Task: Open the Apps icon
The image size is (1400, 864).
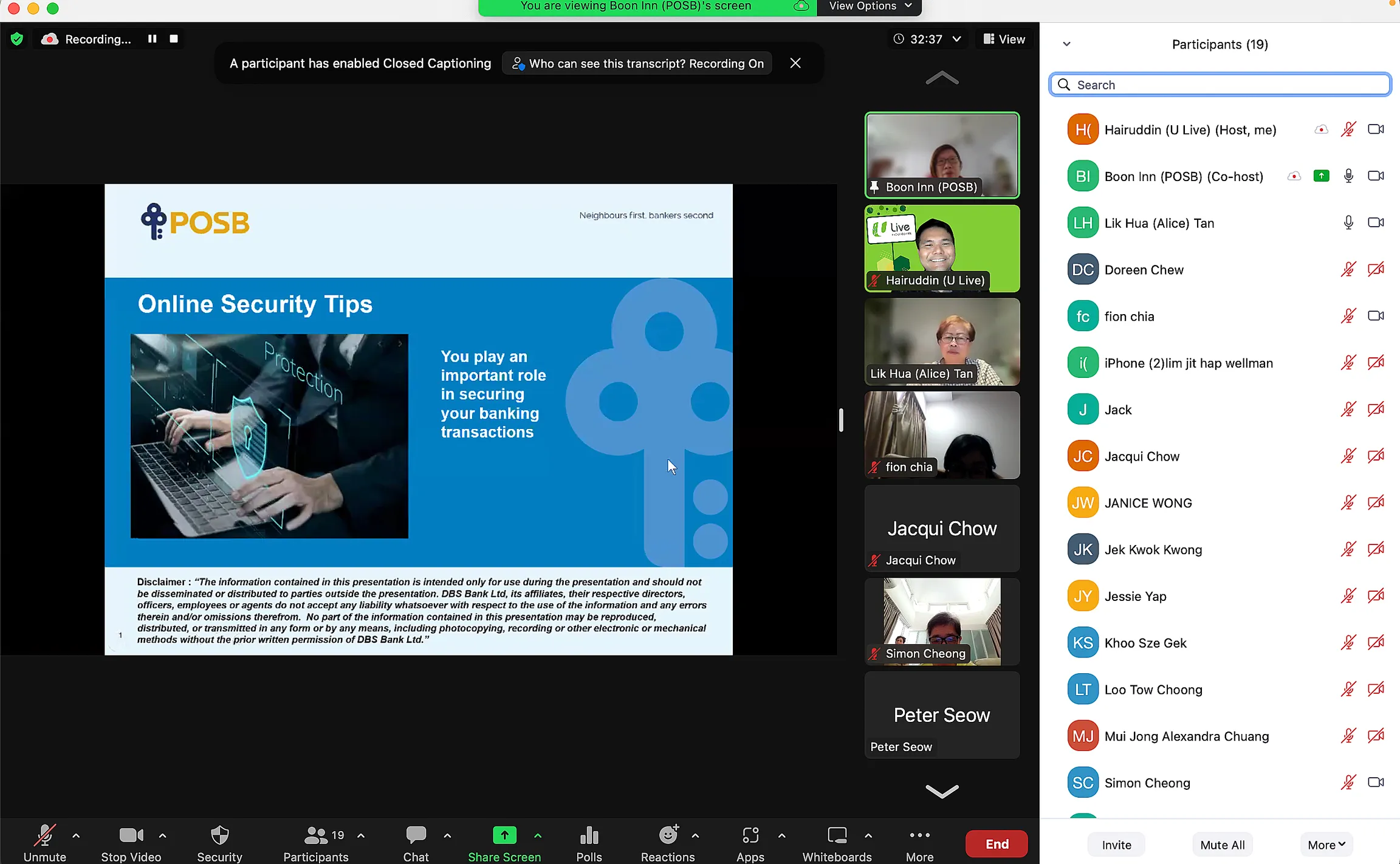Action: tap(750, 835)
